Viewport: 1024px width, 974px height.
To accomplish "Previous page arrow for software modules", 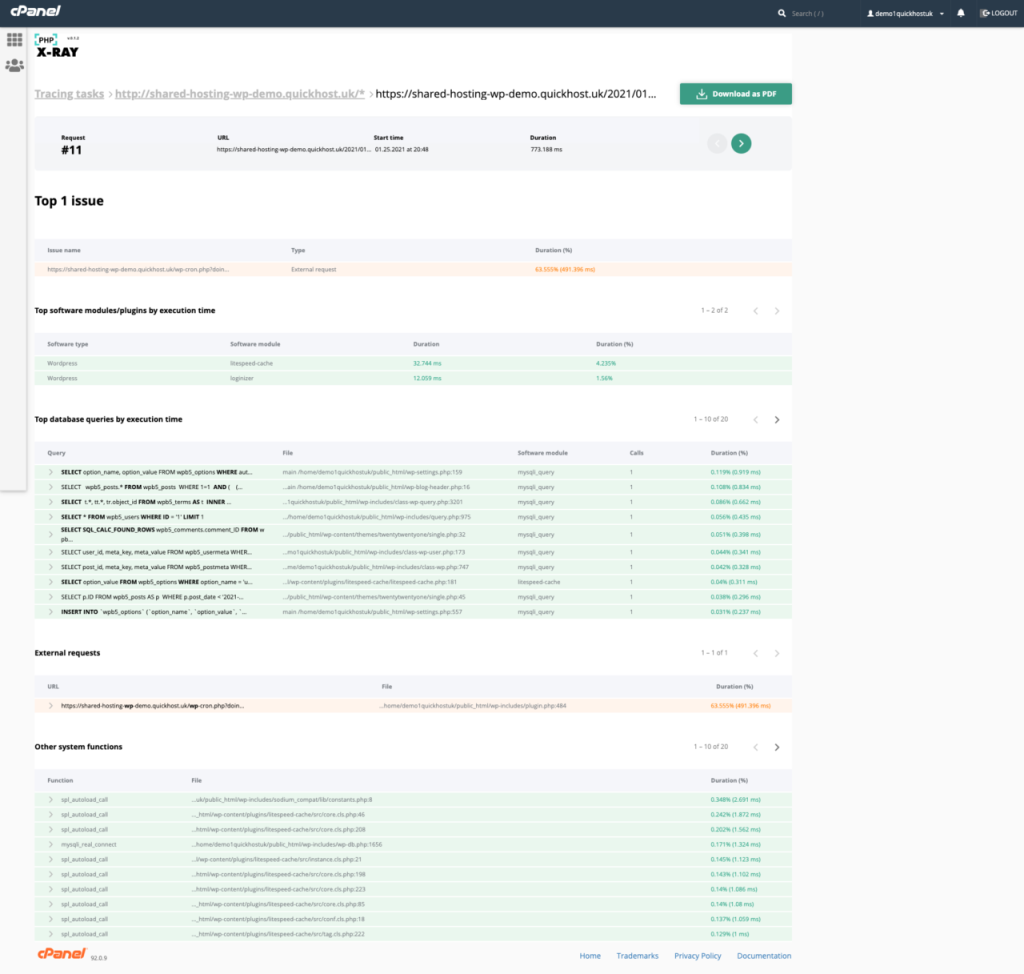I will point(756,311).
